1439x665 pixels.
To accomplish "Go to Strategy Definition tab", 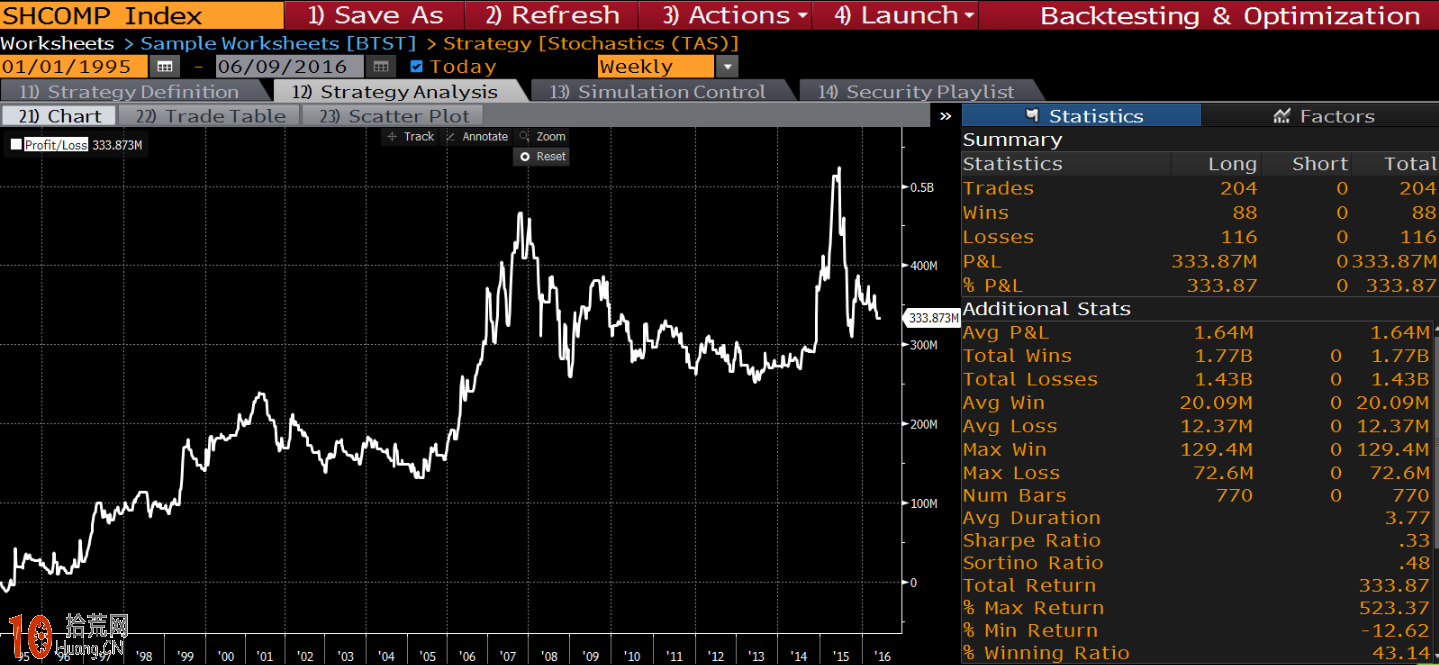I will [x=129, y=92].
